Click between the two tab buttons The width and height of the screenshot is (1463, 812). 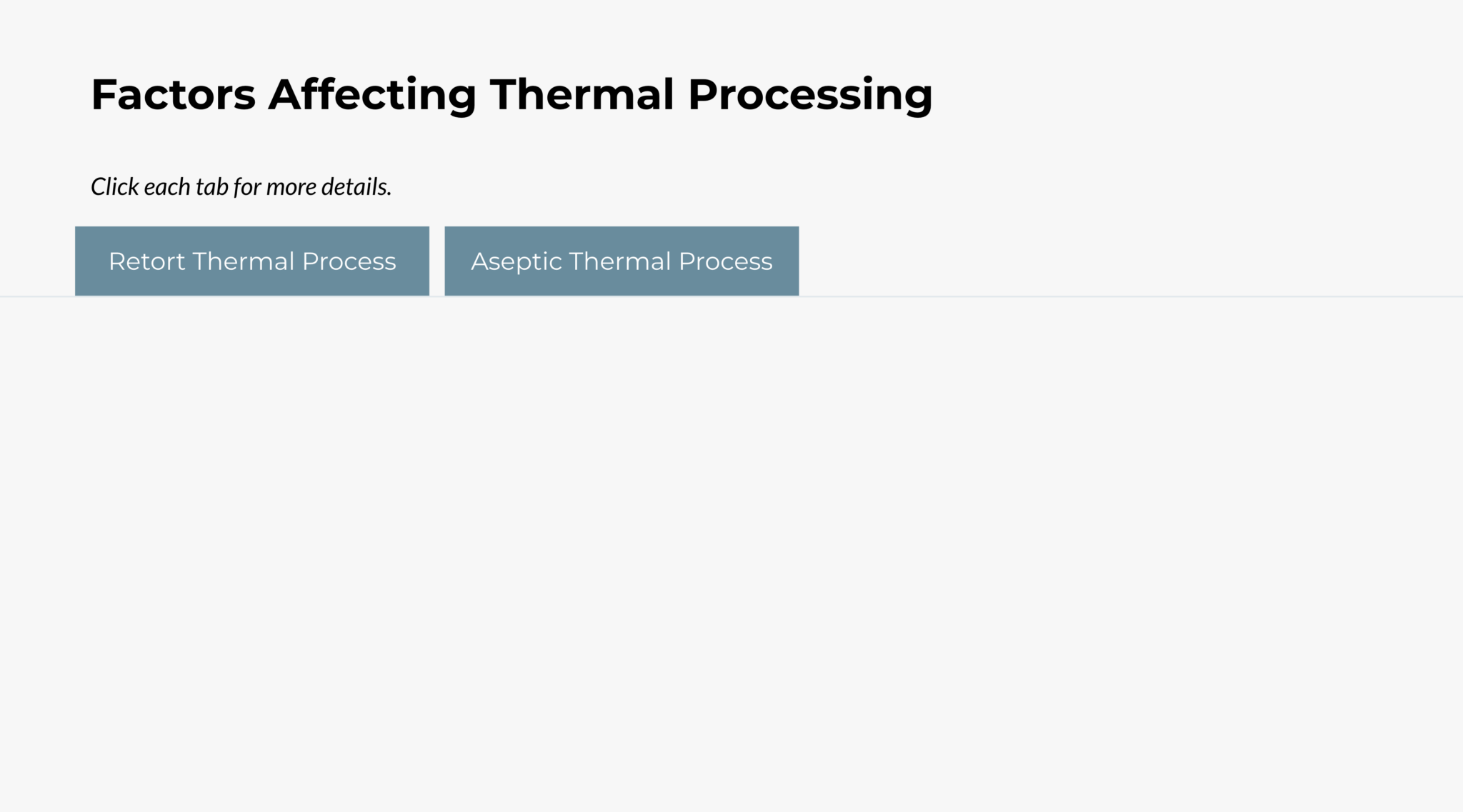tap(437, 260)
